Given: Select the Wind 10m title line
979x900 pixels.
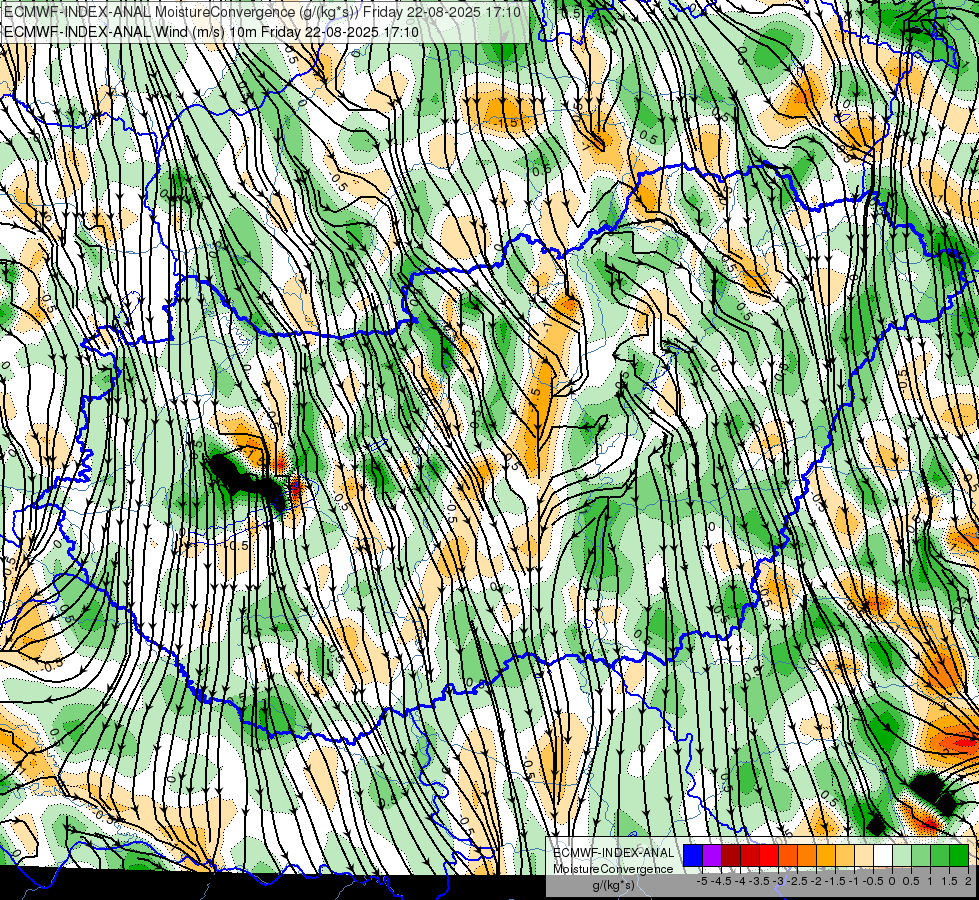Looking at the screenshot, I should click(x=212, y=32).
